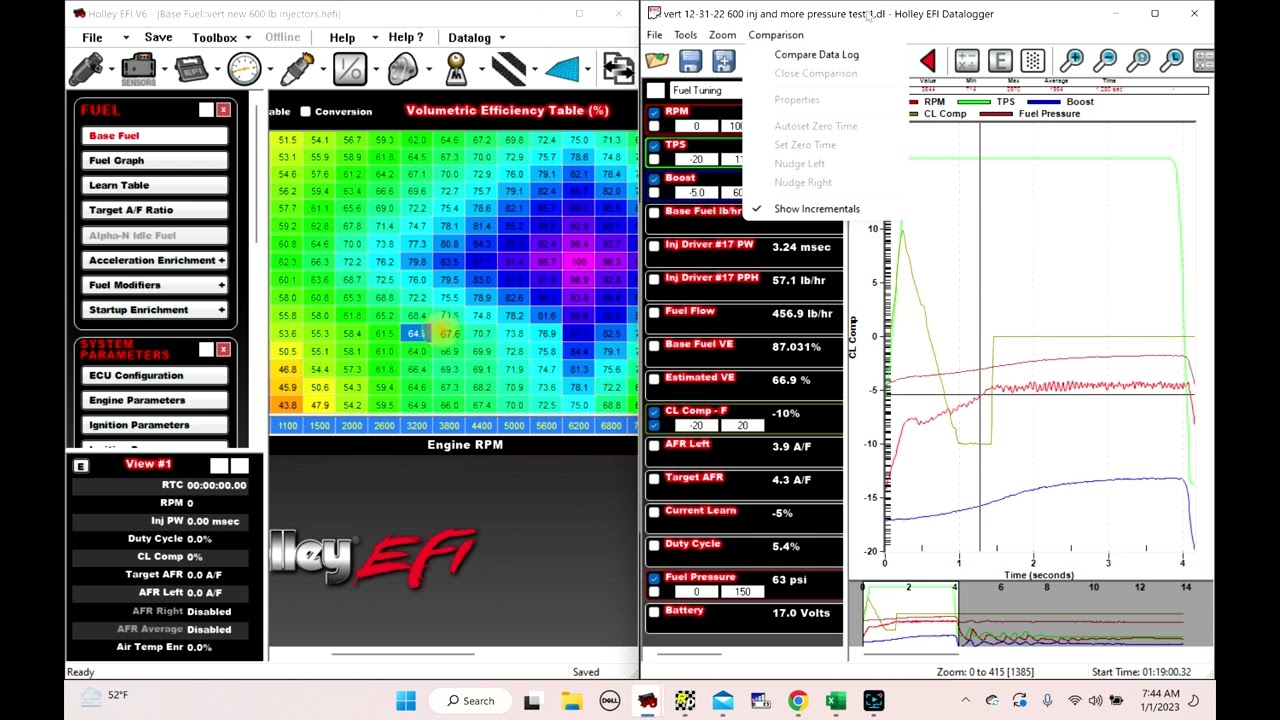Viewport: 1280px width, 720px height.
Task: Open a datalog using the folder icon
Action: coord(657,61)
